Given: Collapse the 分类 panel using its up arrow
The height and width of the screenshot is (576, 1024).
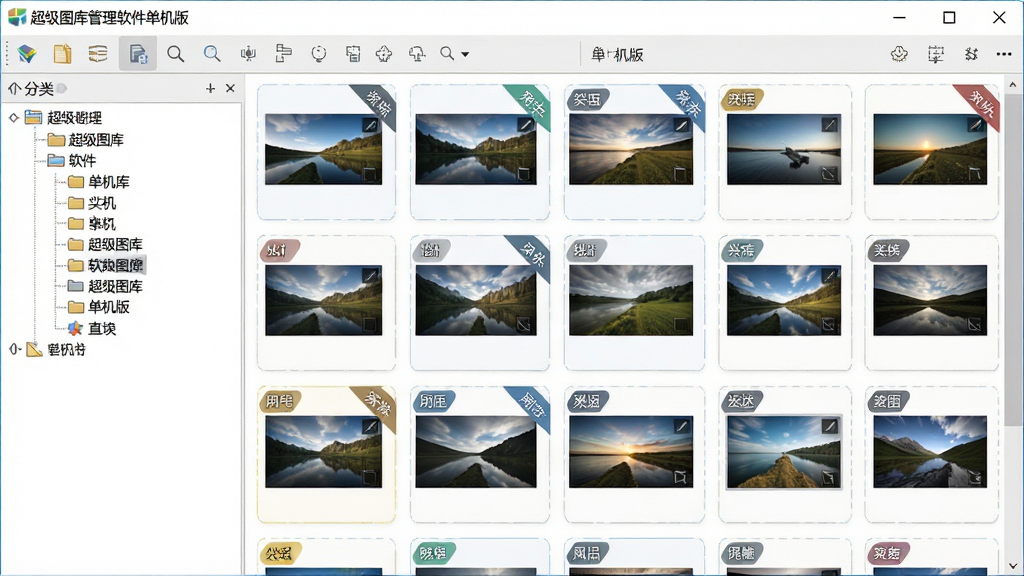Looking at the screenshot, I should click(14, 88).
